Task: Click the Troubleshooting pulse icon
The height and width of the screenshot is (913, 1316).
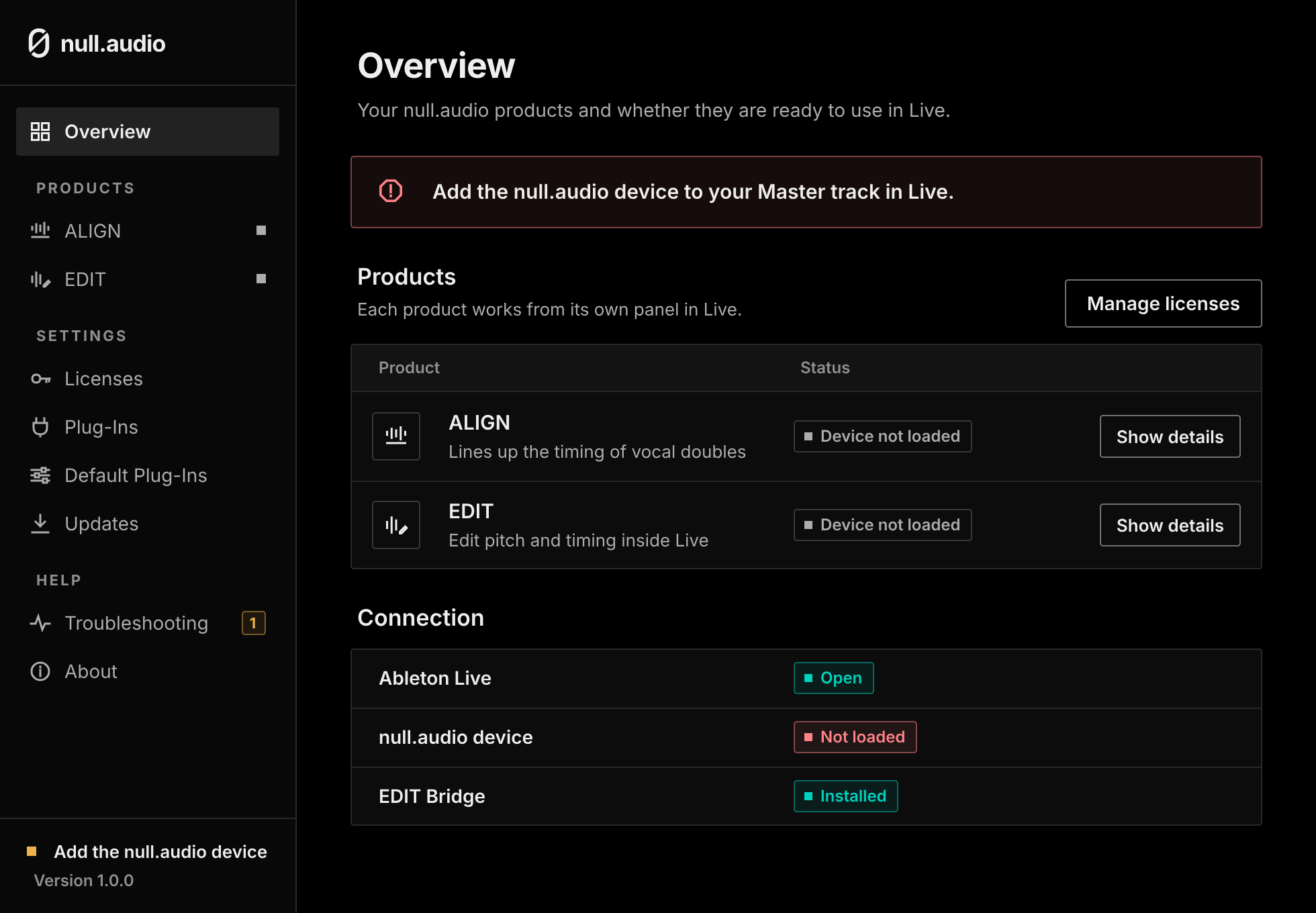Action: point(40,623)
